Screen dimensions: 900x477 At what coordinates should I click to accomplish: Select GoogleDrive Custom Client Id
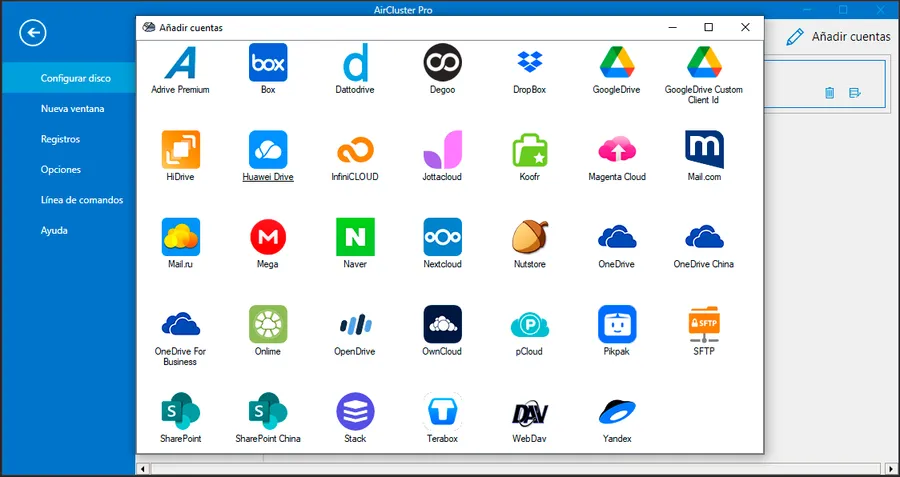click(x=704, y=63)
